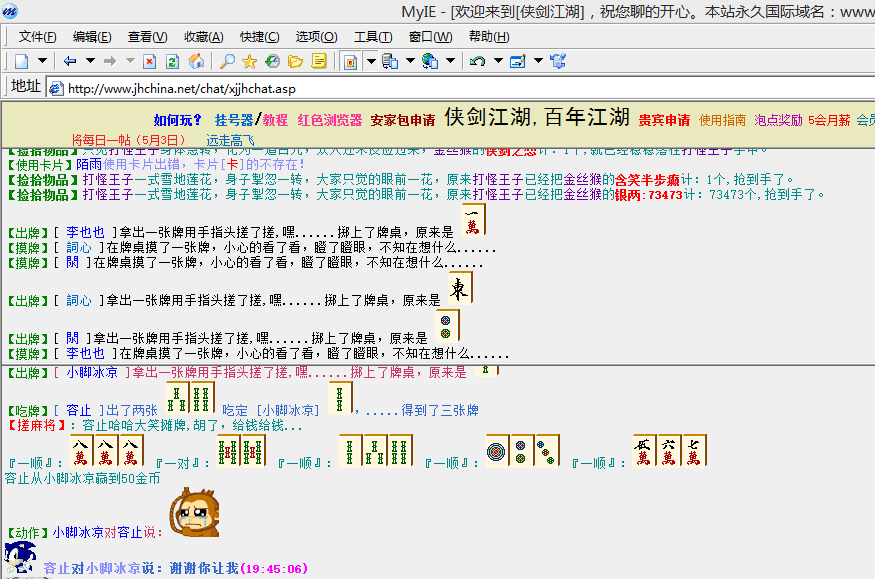
Task: Click 小脚冰凉 in the red 出牌 line
Action: coord(92,373)
